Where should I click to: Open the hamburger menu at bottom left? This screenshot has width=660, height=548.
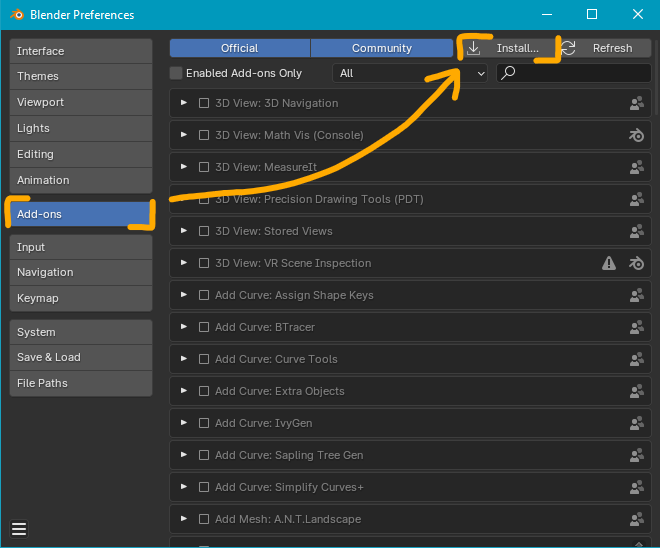(x=19, y=529)
